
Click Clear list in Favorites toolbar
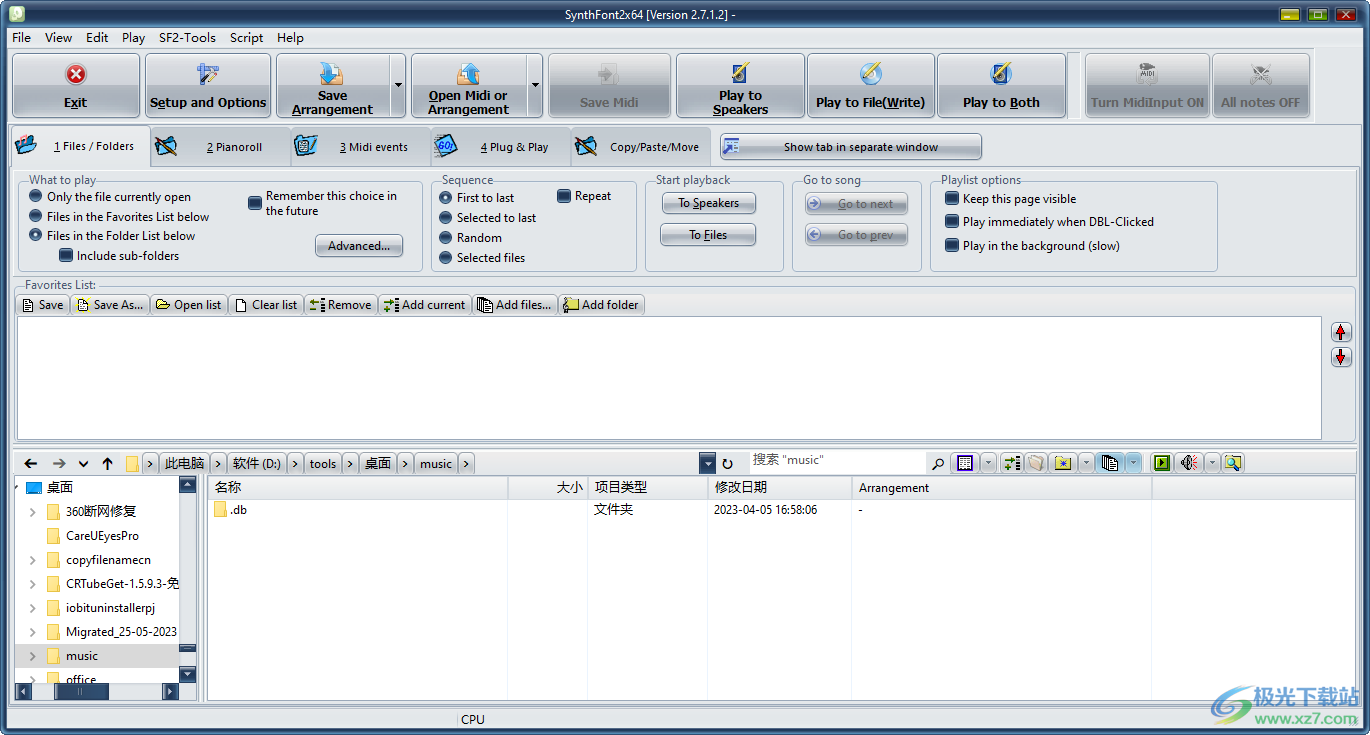point(266,305)
